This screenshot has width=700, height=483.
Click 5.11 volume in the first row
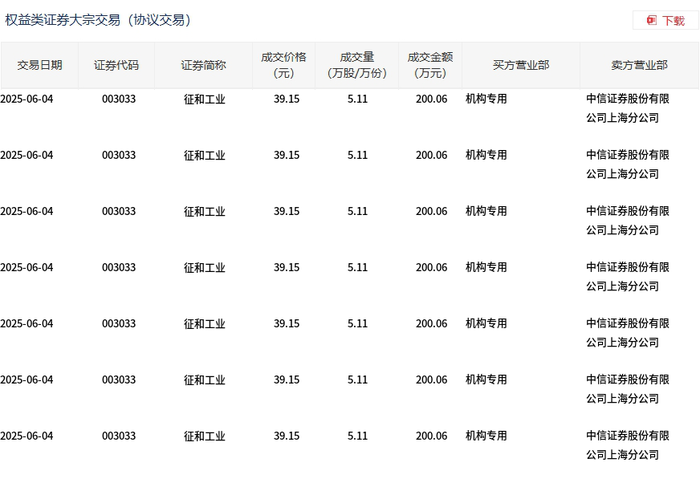click(x=358, y=99)
